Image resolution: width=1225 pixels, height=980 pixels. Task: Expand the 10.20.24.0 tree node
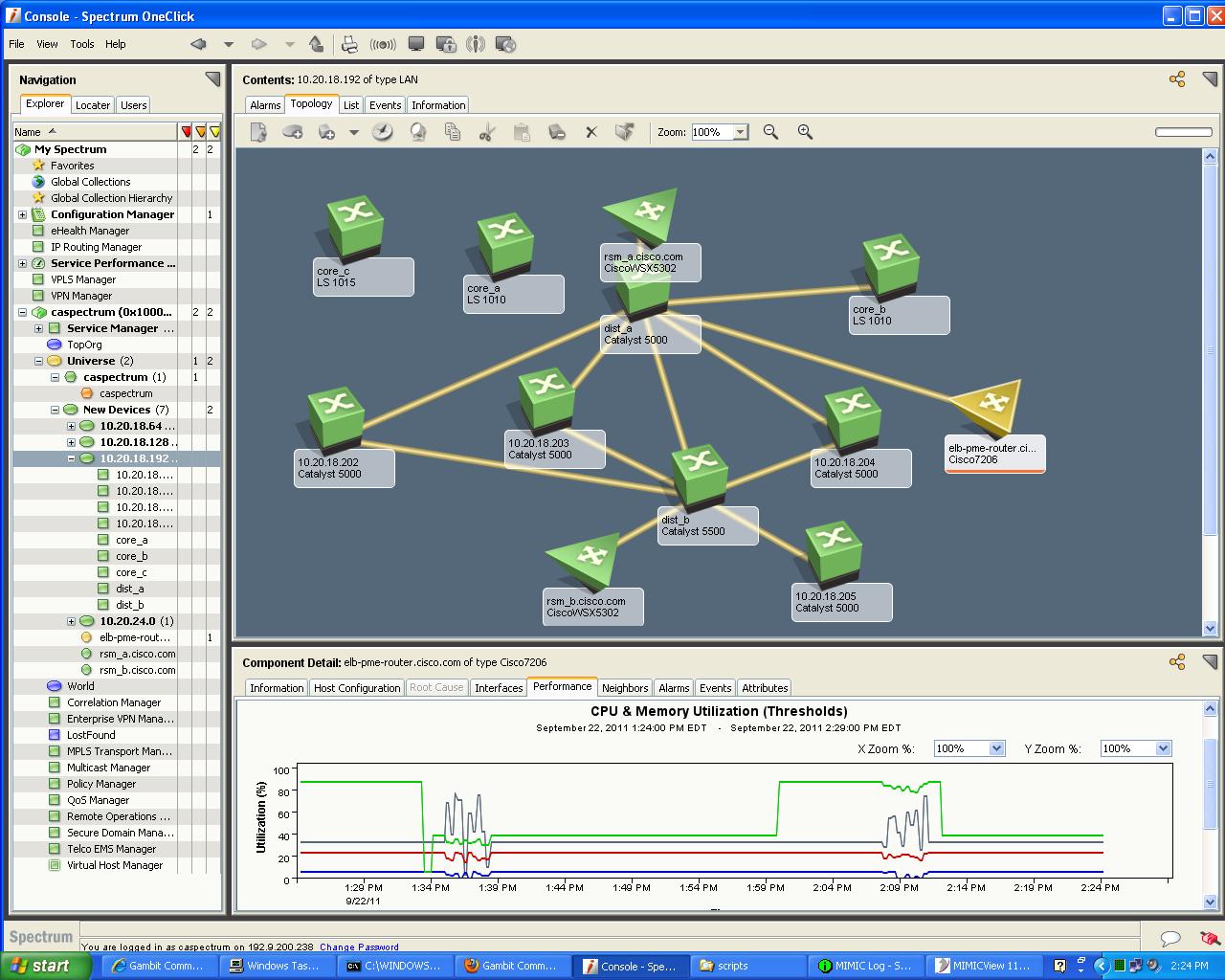pyautogui.click(x=71, y=621)
